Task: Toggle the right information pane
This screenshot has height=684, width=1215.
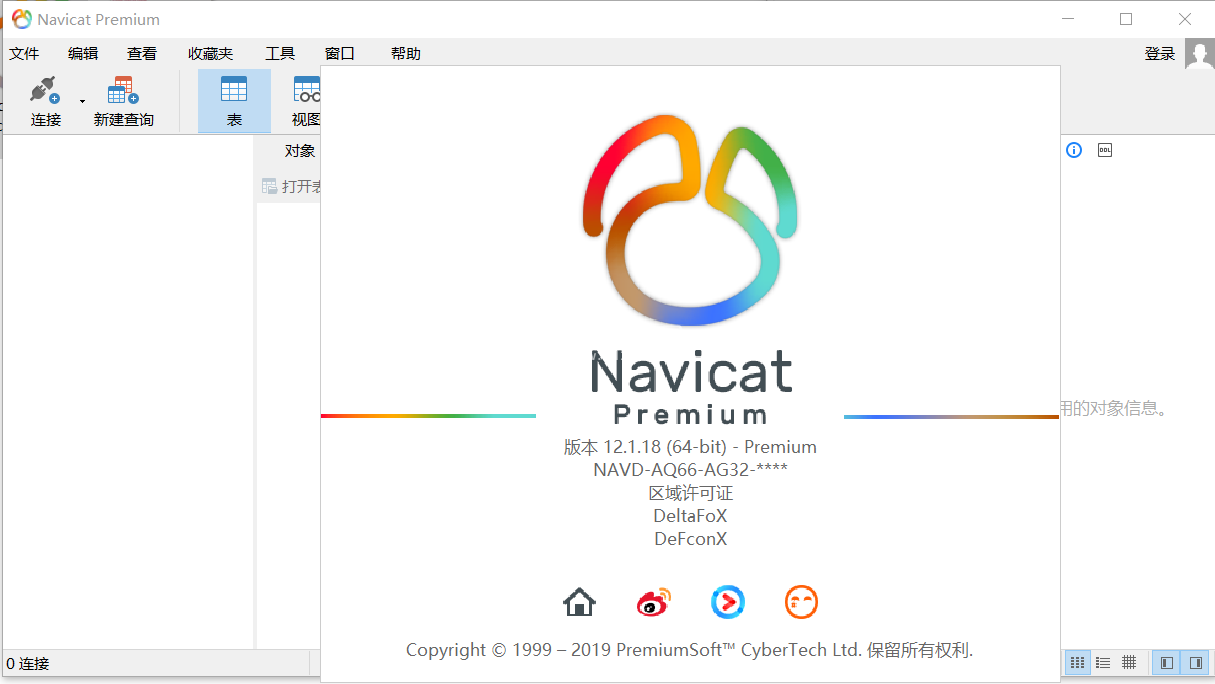Action: coord(1195,662)
